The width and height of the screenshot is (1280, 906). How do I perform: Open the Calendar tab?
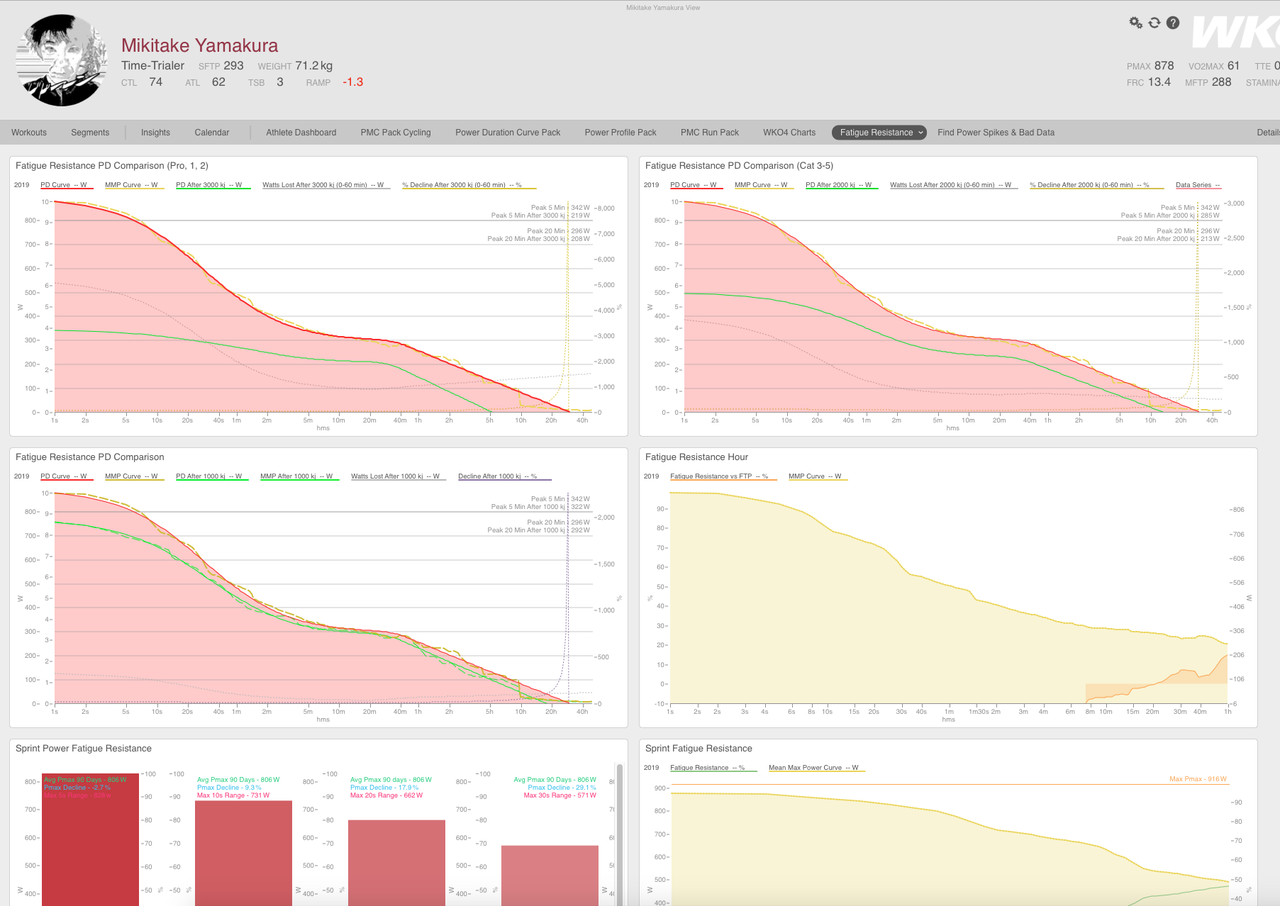[212, 132]
